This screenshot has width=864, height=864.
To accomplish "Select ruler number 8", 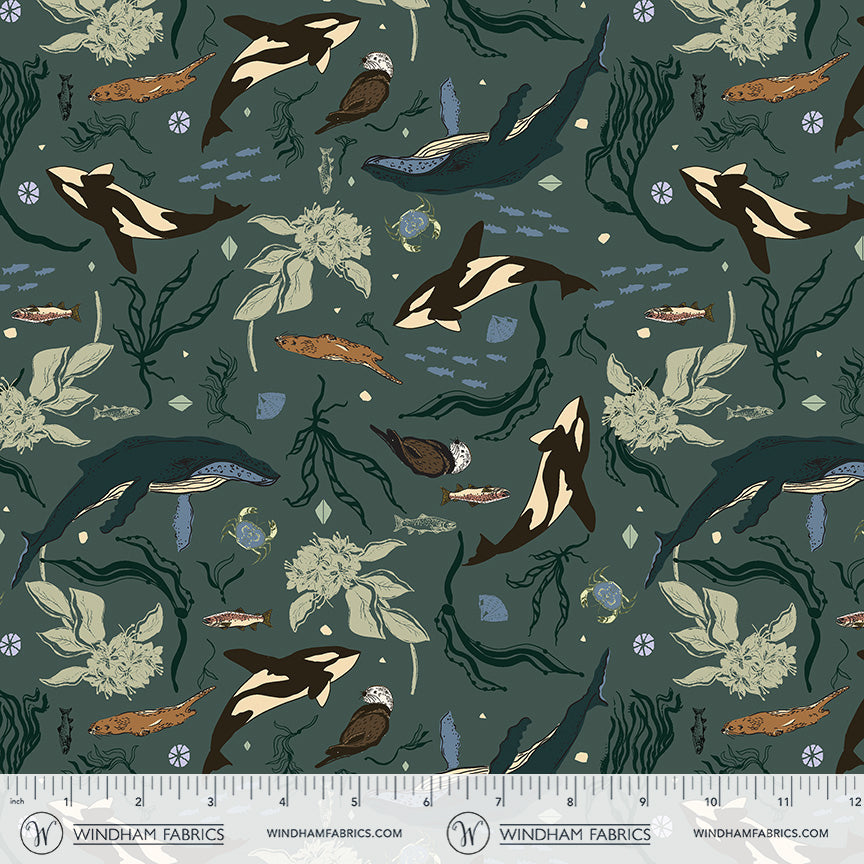I will (570, 801).
